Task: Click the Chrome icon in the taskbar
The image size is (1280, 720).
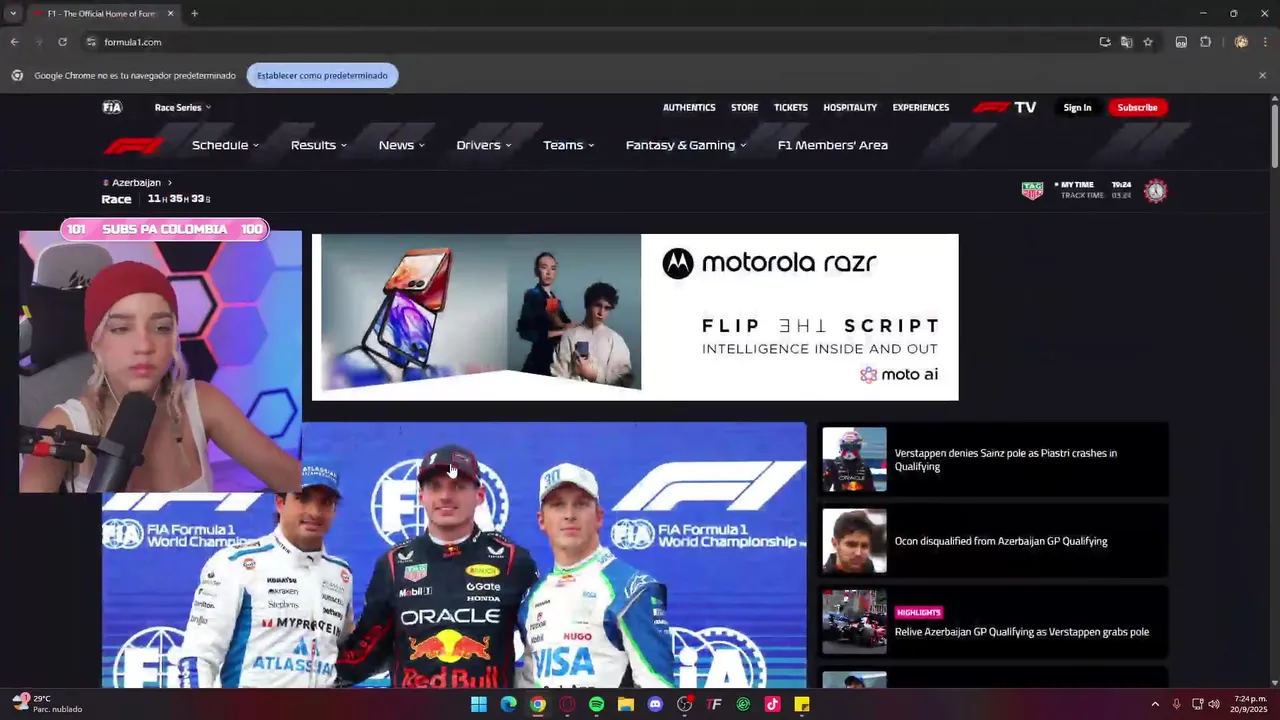Action: tap(538, 704)
